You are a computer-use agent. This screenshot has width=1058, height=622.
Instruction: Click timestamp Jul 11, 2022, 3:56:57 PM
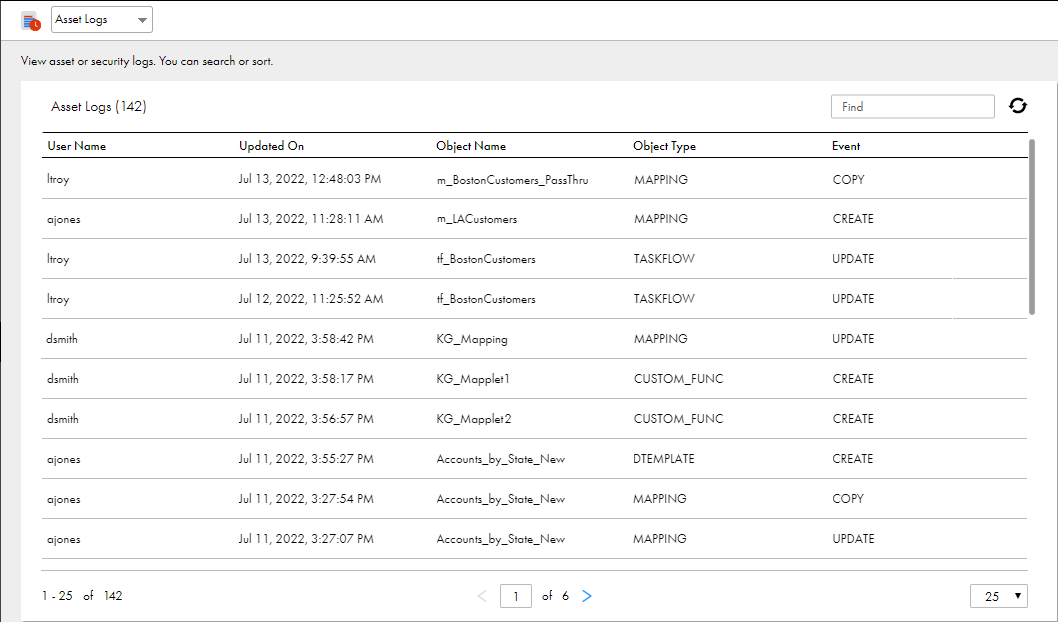coord(306,418)
